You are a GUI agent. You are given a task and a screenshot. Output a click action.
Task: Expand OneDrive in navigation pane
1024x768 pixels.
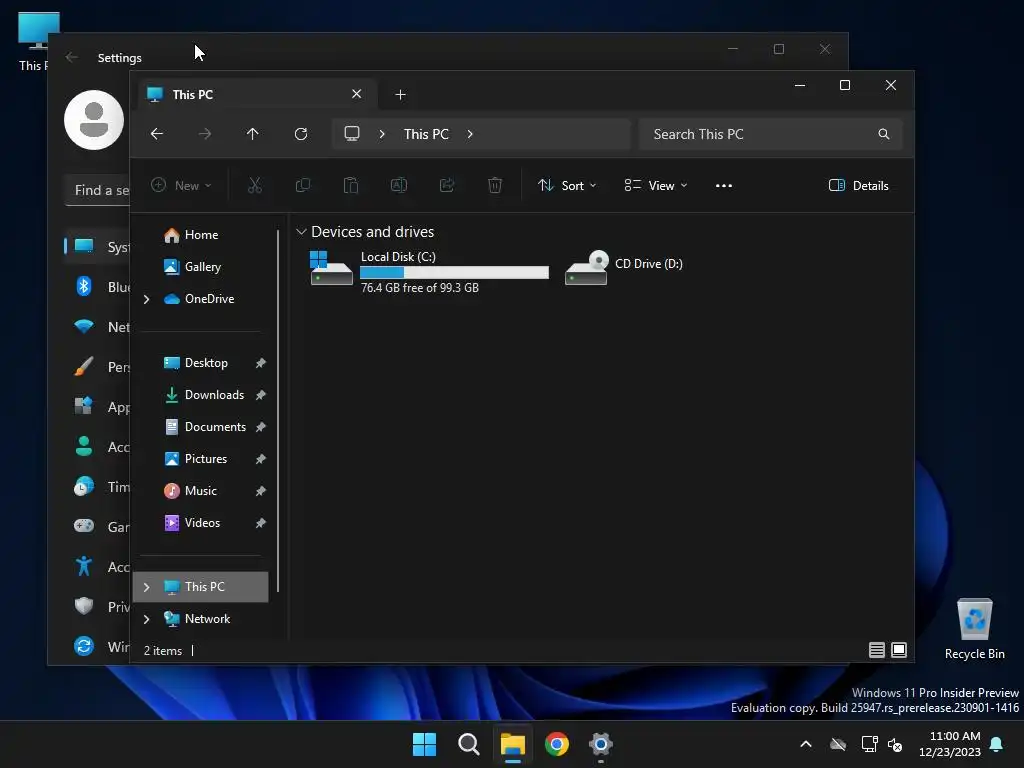[x=146, y=299]
